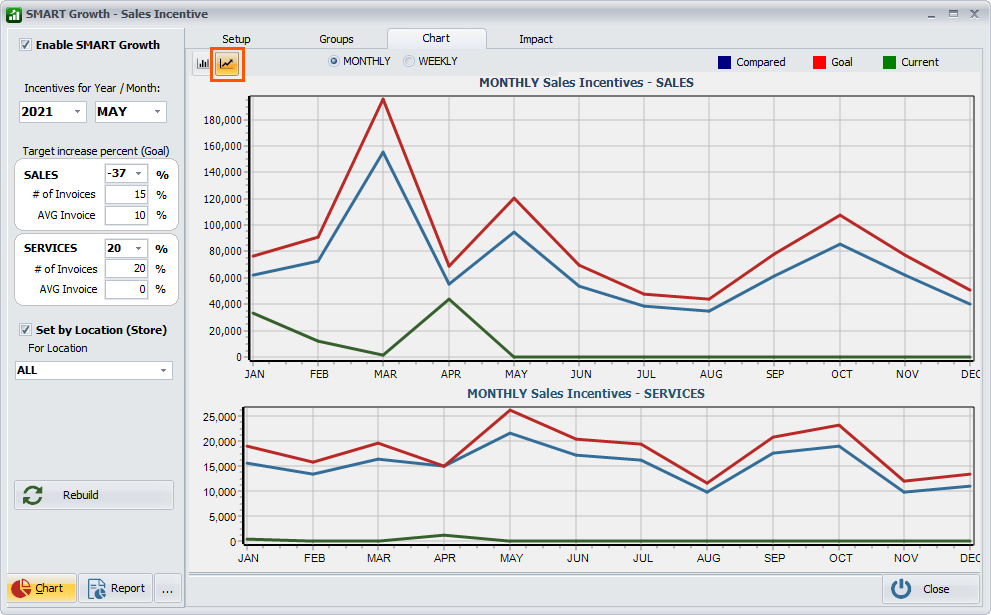Click the MONTHLY Sales Incentives - SERVICES chart title
The height and width of the screenshot is (615, 991).
(586, 394)
